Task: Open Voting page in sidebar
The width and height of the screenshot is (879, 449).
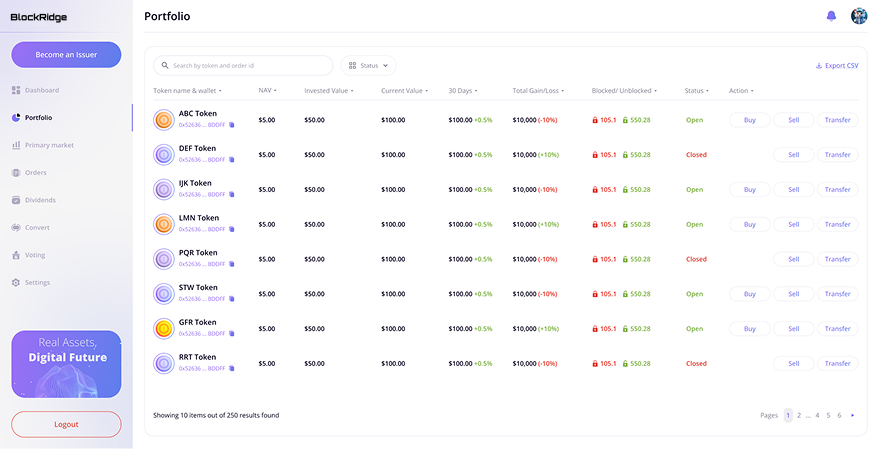Action: point(35,255)
